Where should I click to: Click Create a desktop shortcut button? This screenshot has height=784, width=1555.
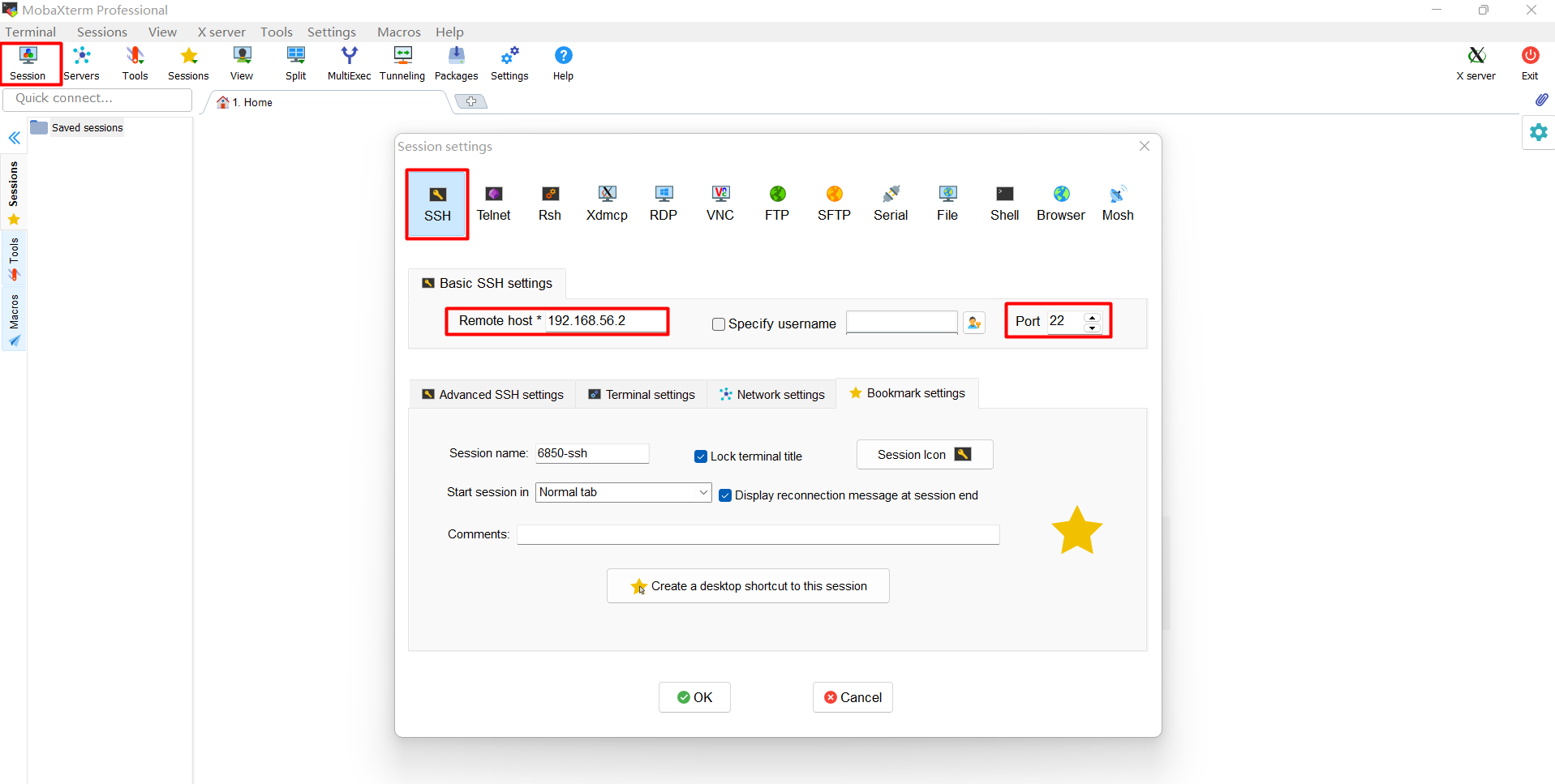(x=748, y=586)
